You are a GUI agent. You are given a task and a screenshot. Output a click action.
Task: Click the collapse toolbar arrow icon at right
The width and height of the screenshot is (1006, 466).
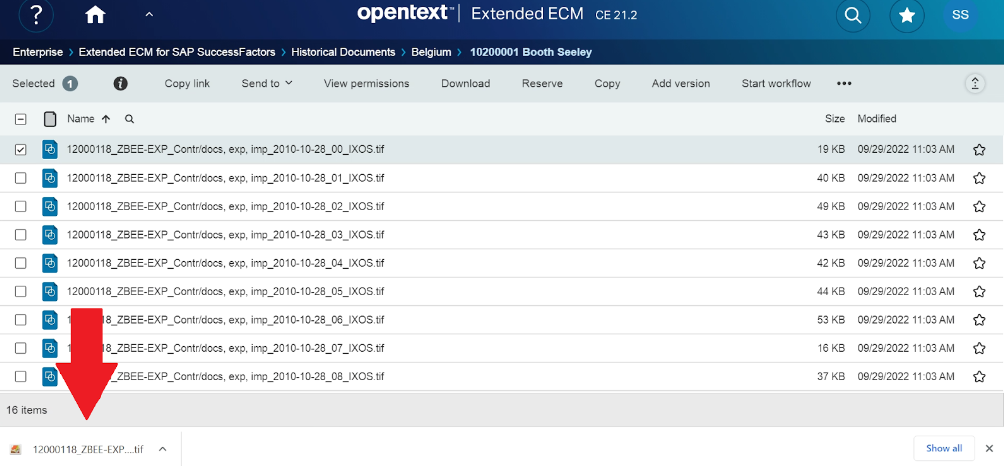[975, 84]
